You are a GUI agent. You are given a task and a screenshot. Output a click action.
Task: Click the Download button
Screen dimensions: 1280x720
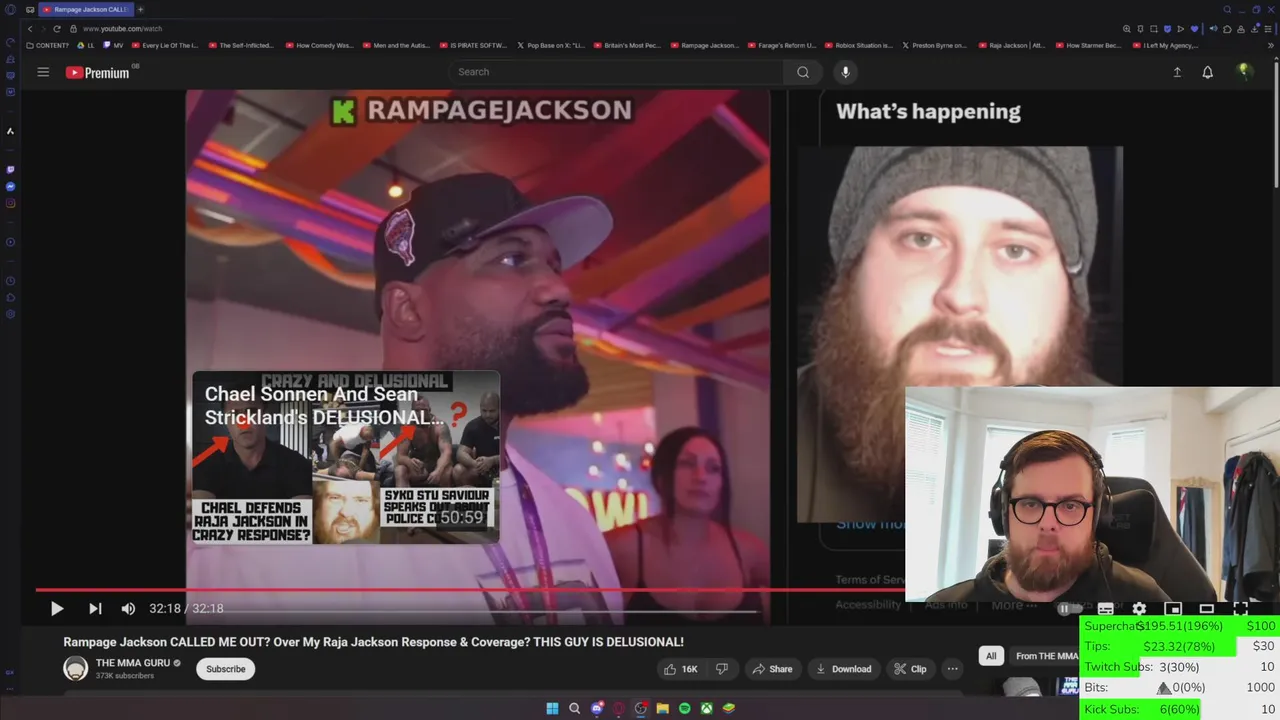[843, 669]
